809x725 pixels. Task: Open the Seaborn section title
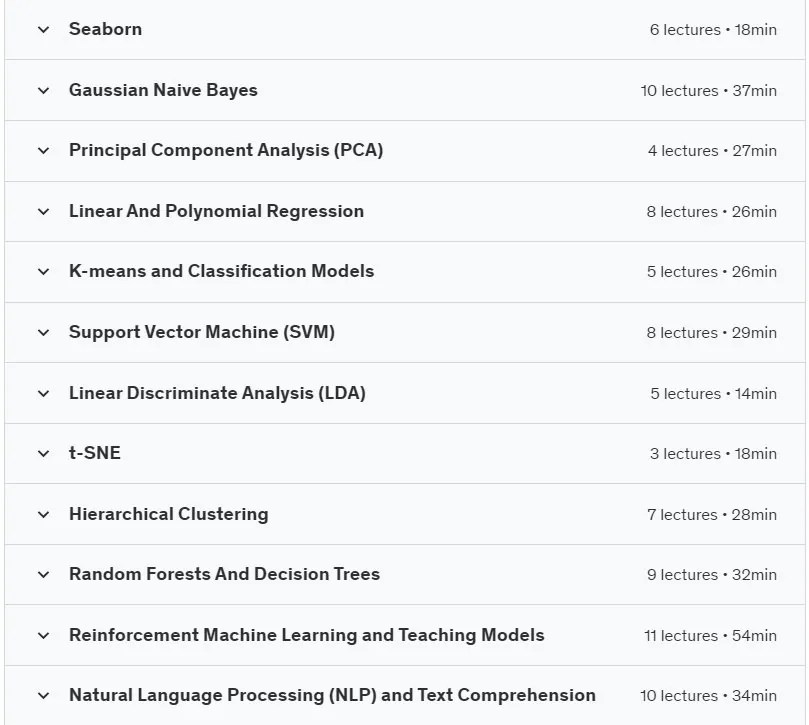(105, 29)
